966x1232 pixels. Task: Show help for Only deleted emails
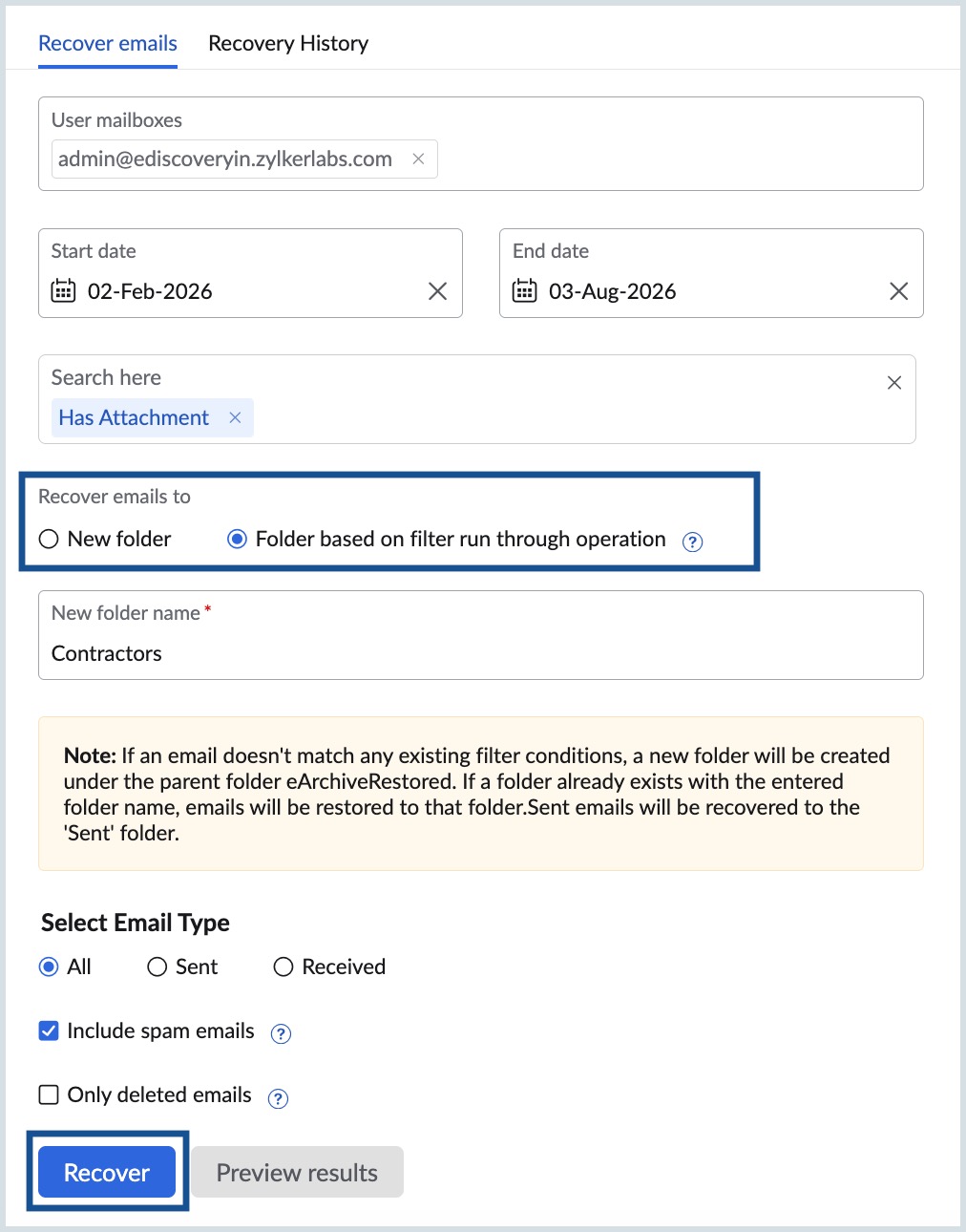point(278,1098)
